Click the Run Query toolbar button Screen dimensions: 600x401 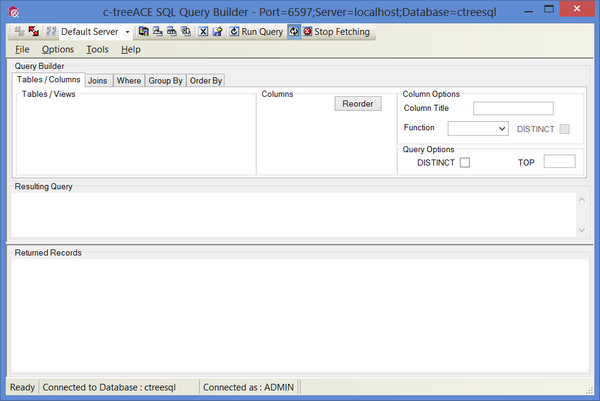point(256,31)
